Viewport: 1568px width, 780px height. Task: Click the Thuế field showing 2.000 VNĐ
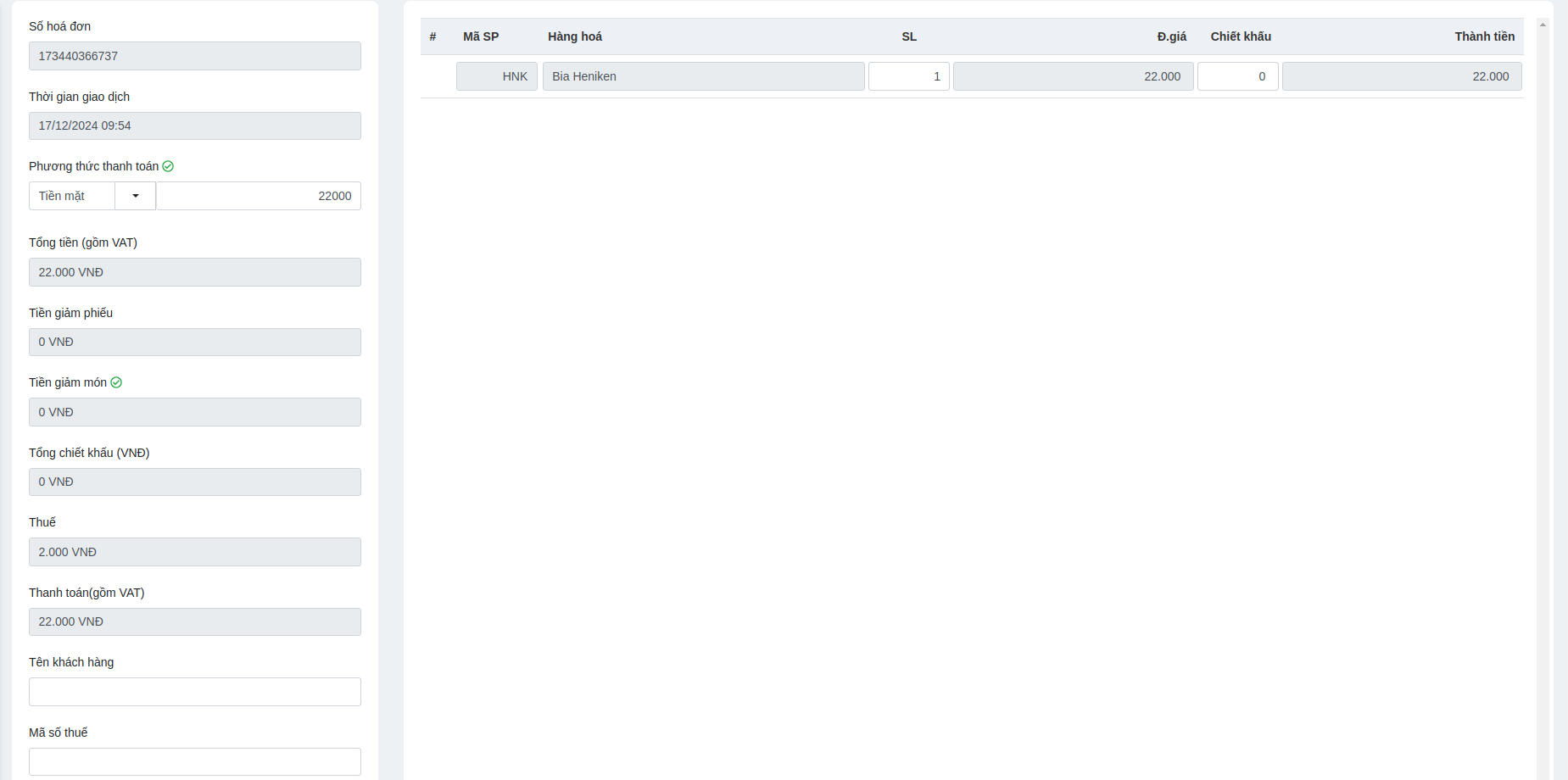pyautogui.click(x=195, y=552)
